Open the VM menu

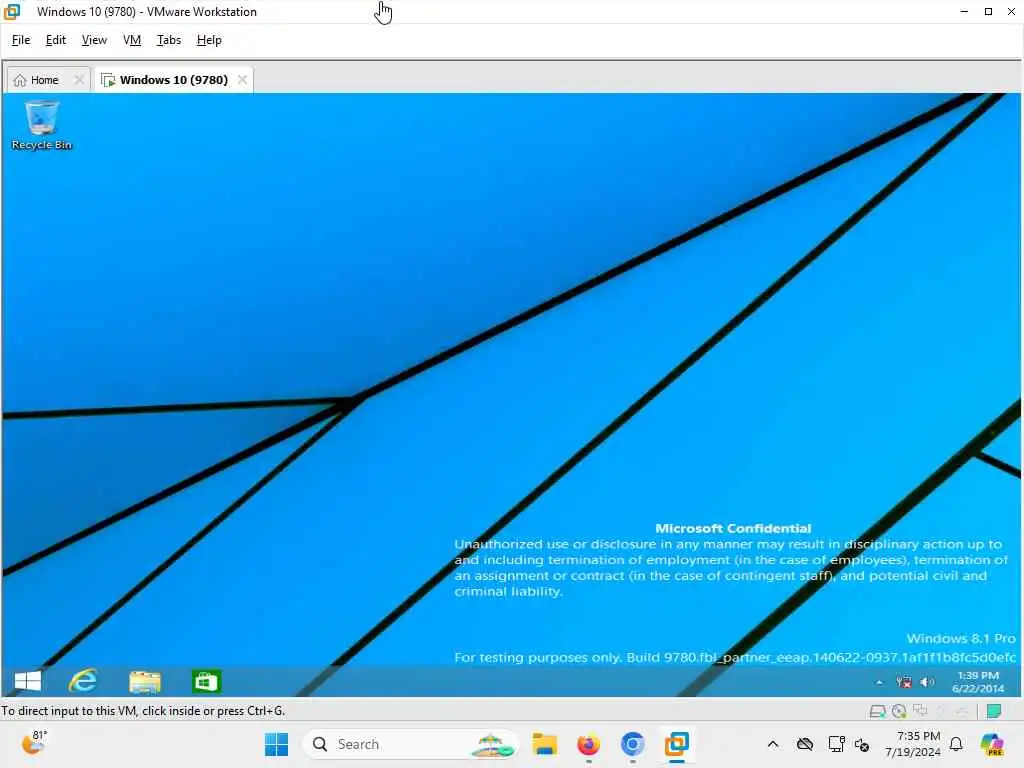coord(132,40)
